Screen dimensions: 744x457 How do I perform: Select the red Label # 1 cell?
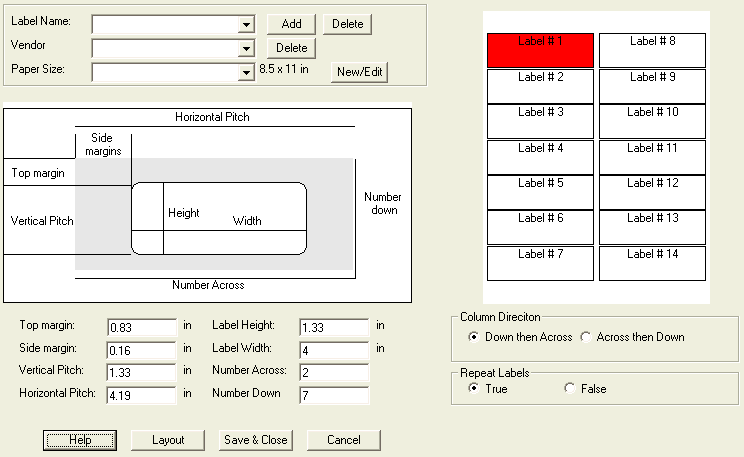[540, 50]
